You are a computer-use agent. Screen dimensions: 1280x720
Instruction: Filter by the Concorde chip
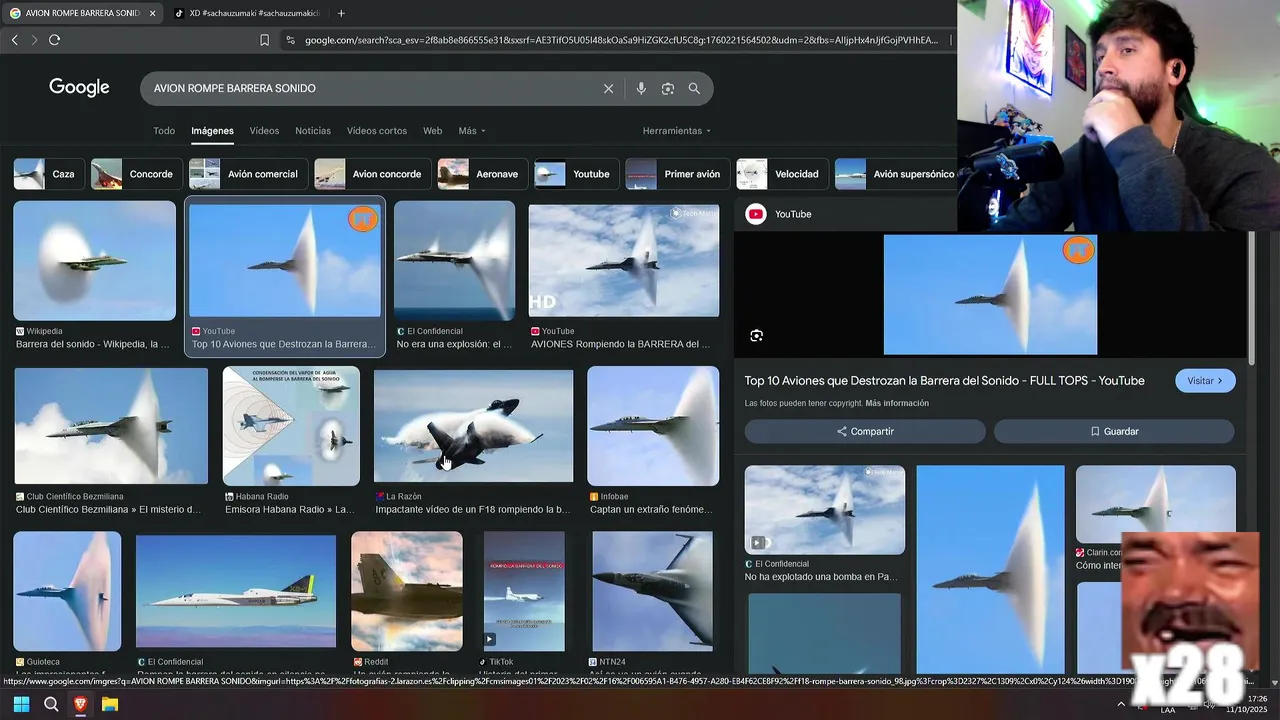[x=137, y=174]
